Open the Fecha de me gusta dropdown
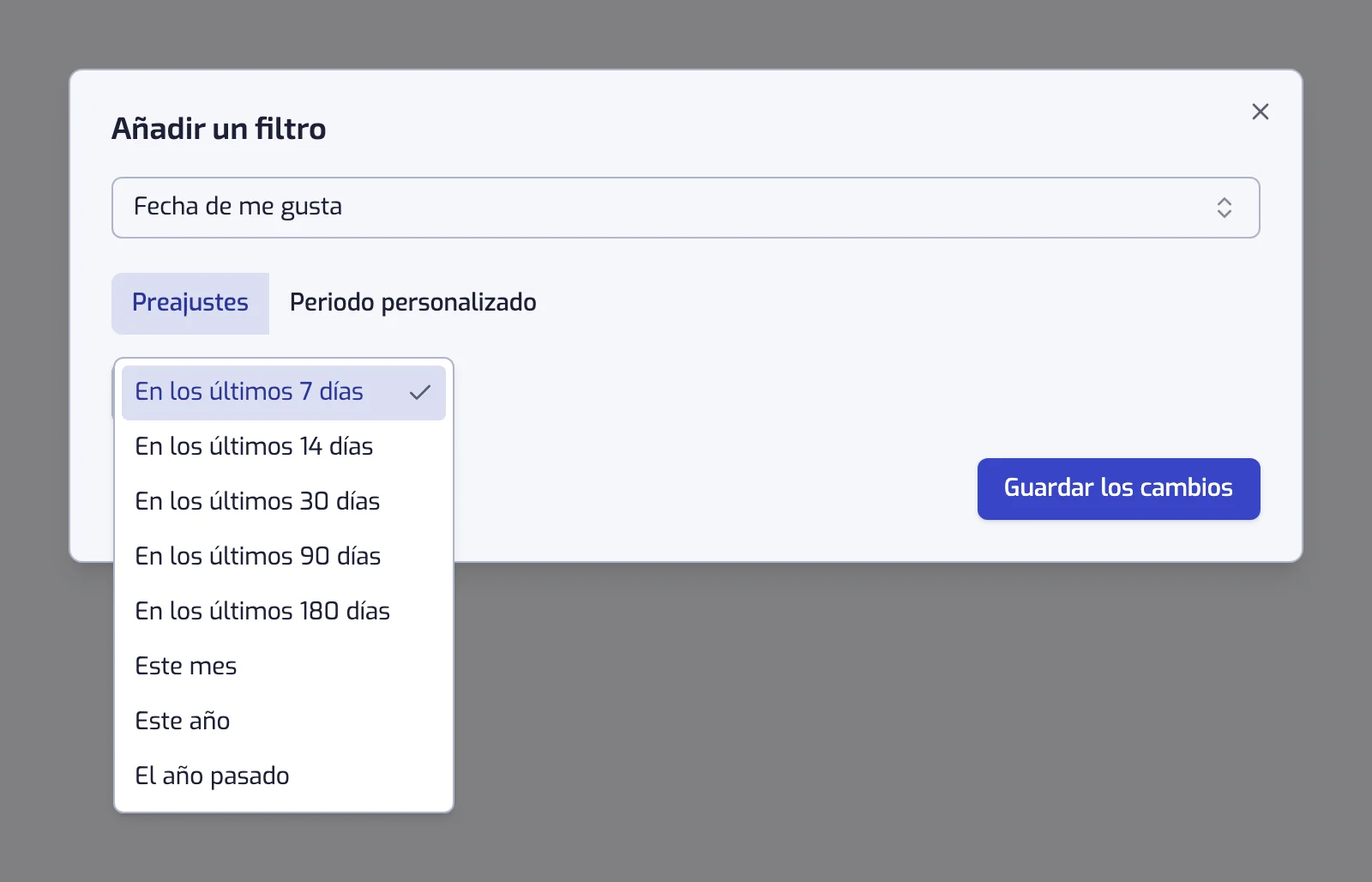The width and height of the screenshot is (1372, 882). 685,208
